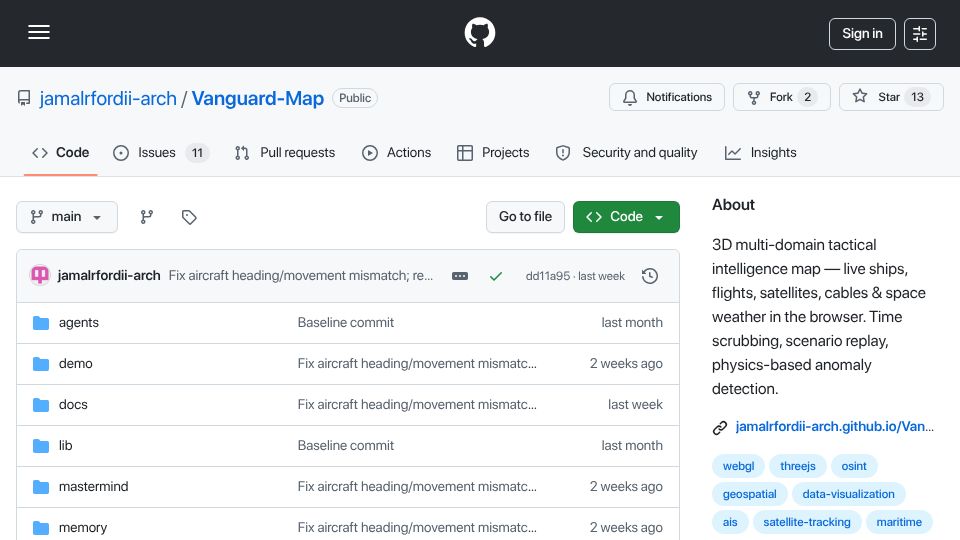Open commit message in demo row
Image resolution: width=960 pixels, height=540 pixels.
click(x=417, y=364)
